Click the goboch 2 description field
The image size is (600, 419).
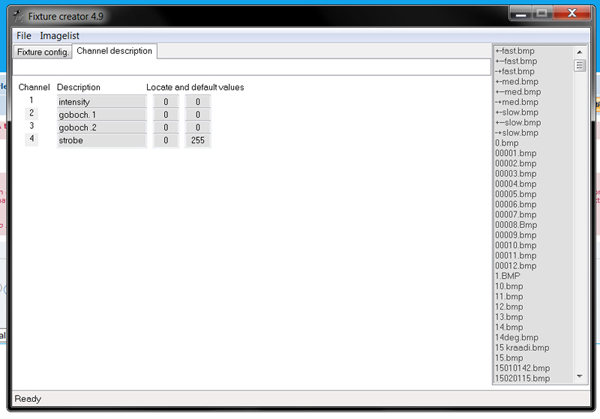[x=101, y=127]
